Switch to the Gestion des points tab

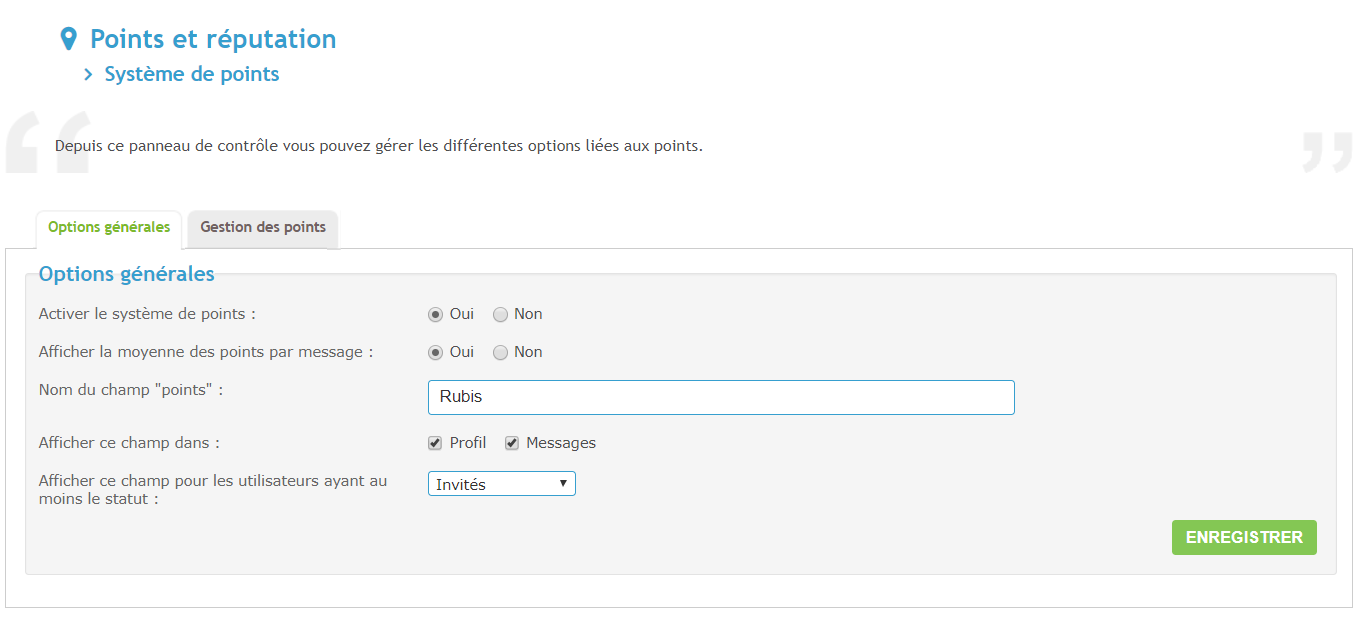tap(263, 227)
